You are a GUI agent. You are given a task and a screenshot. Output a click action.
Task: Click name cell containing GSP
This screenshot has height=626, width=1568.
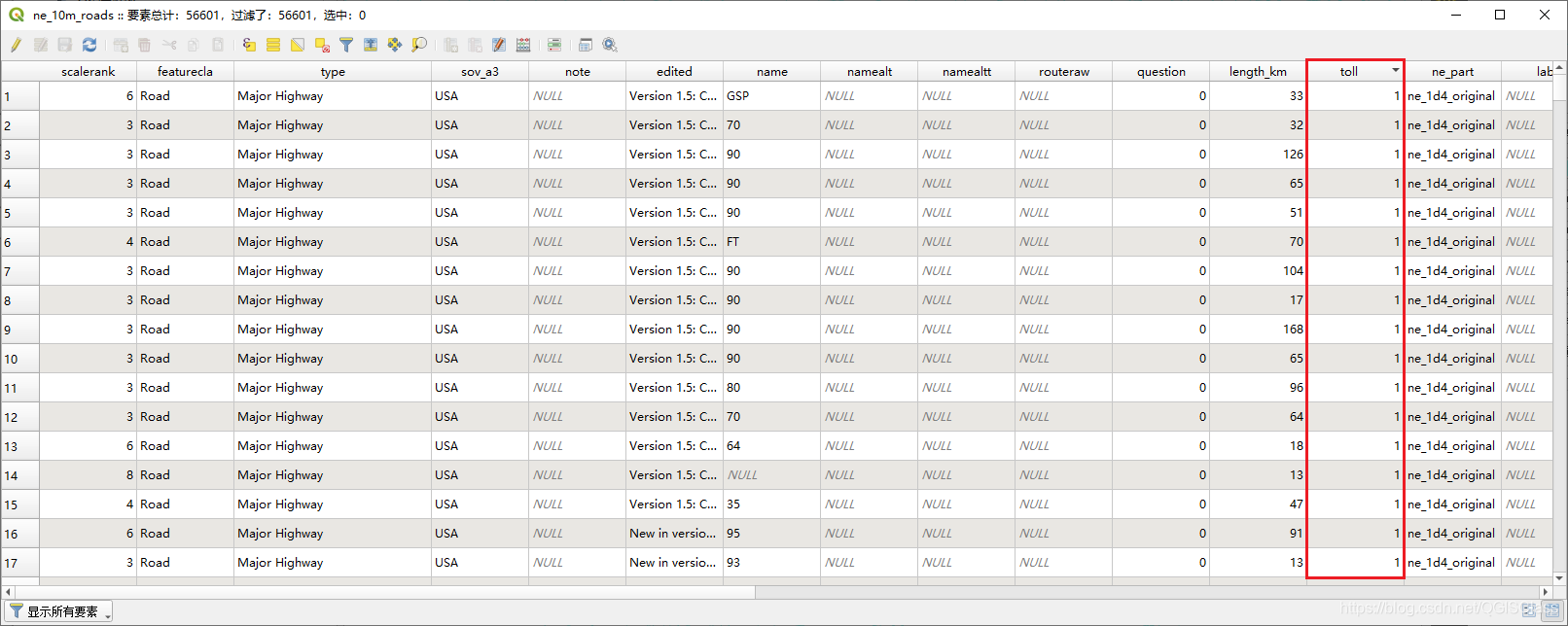(x=772, y=96)
